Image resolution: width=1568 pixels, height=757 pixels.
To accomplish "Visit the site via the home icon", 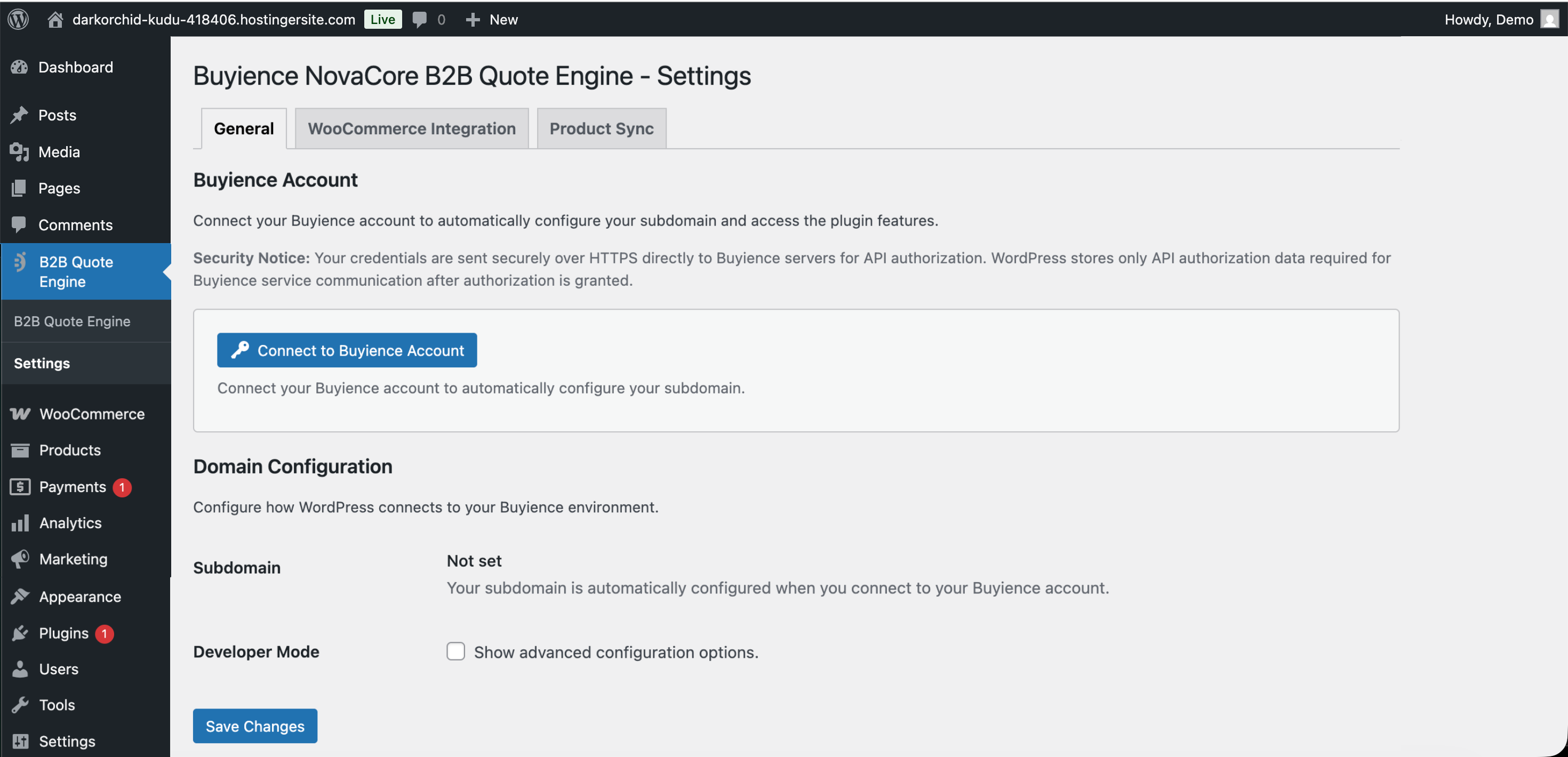I will click(x=55, y=19).
